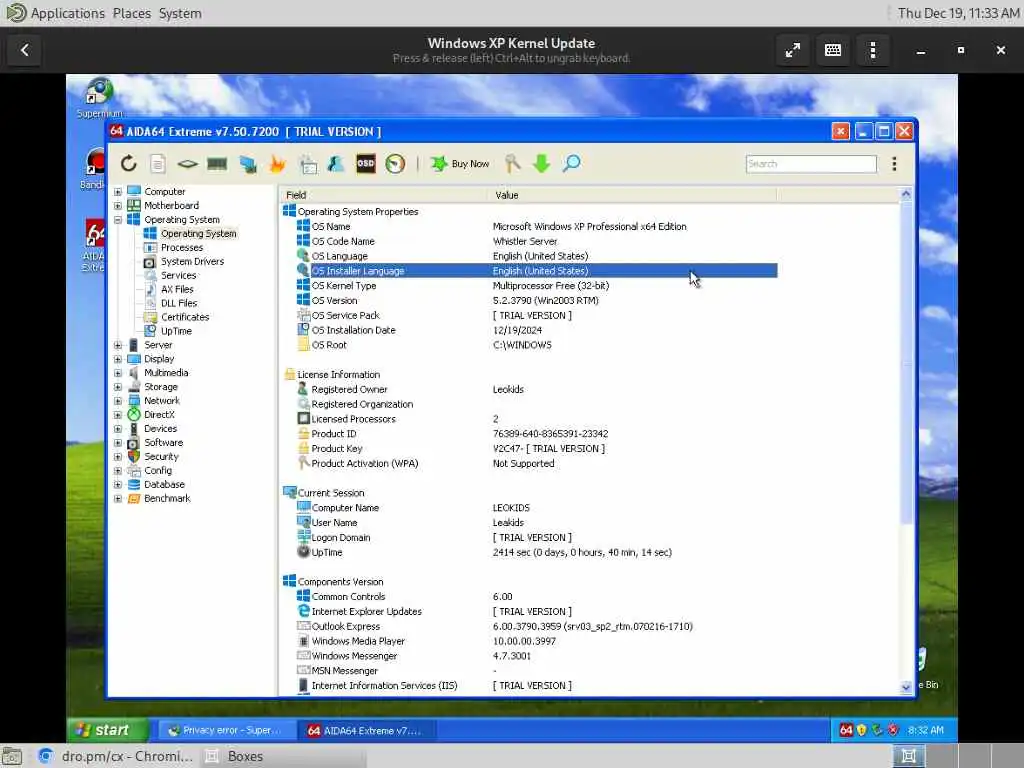Viewport: 1024px width, 768px height.
Task: Switch to Privacy error taskbar item
Action: pyautogui.click(x=225, y=730)
